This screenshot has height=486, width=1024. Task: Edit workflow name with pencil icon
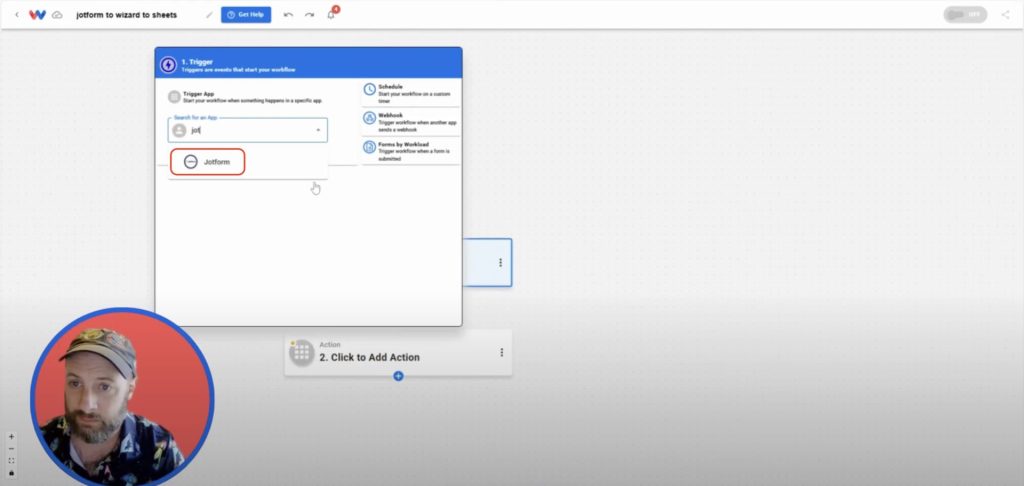(210, 15)
